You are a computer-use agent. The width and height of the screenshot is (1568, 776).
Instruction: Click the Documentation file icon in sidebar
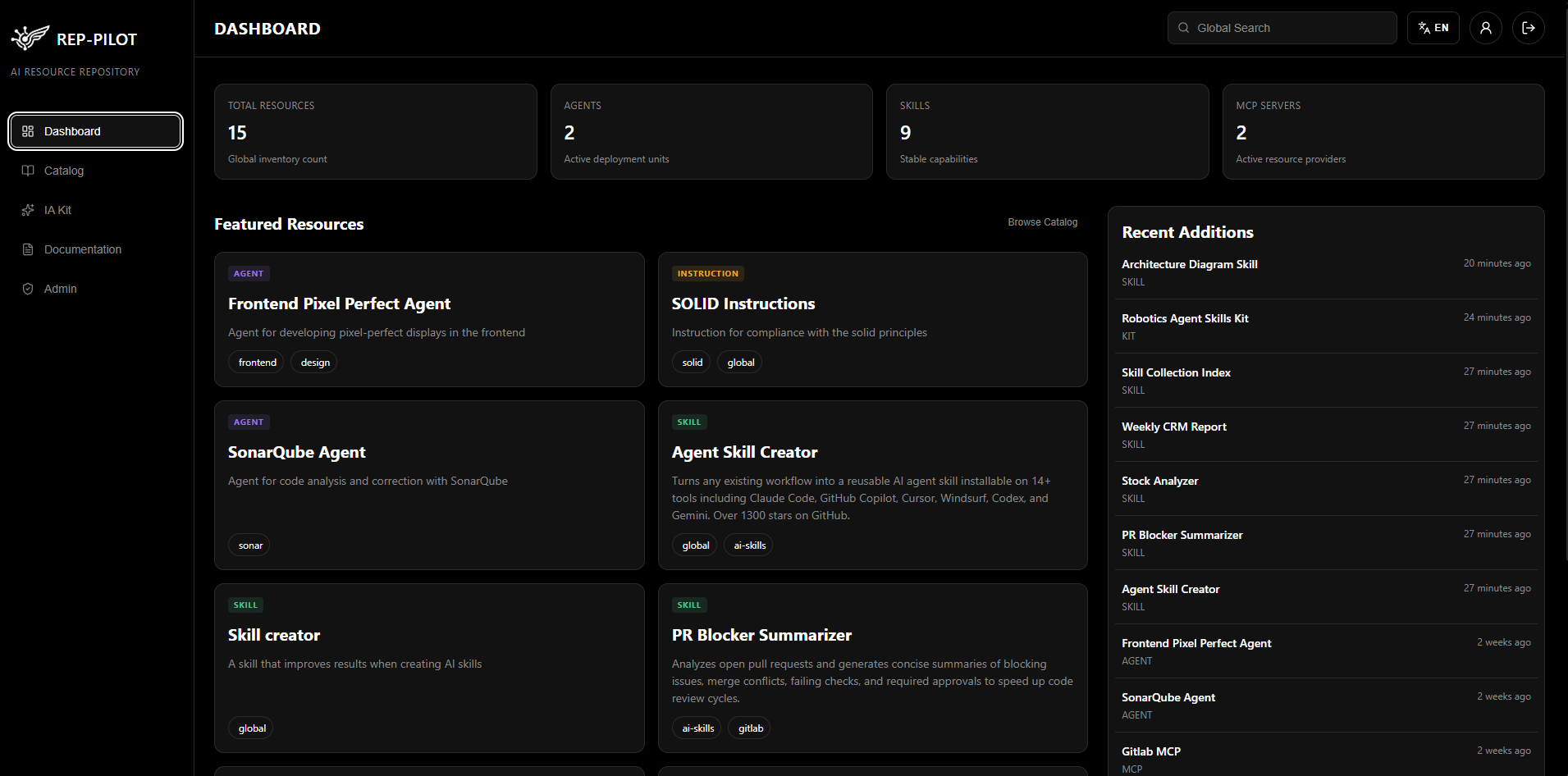click(28, 249)
